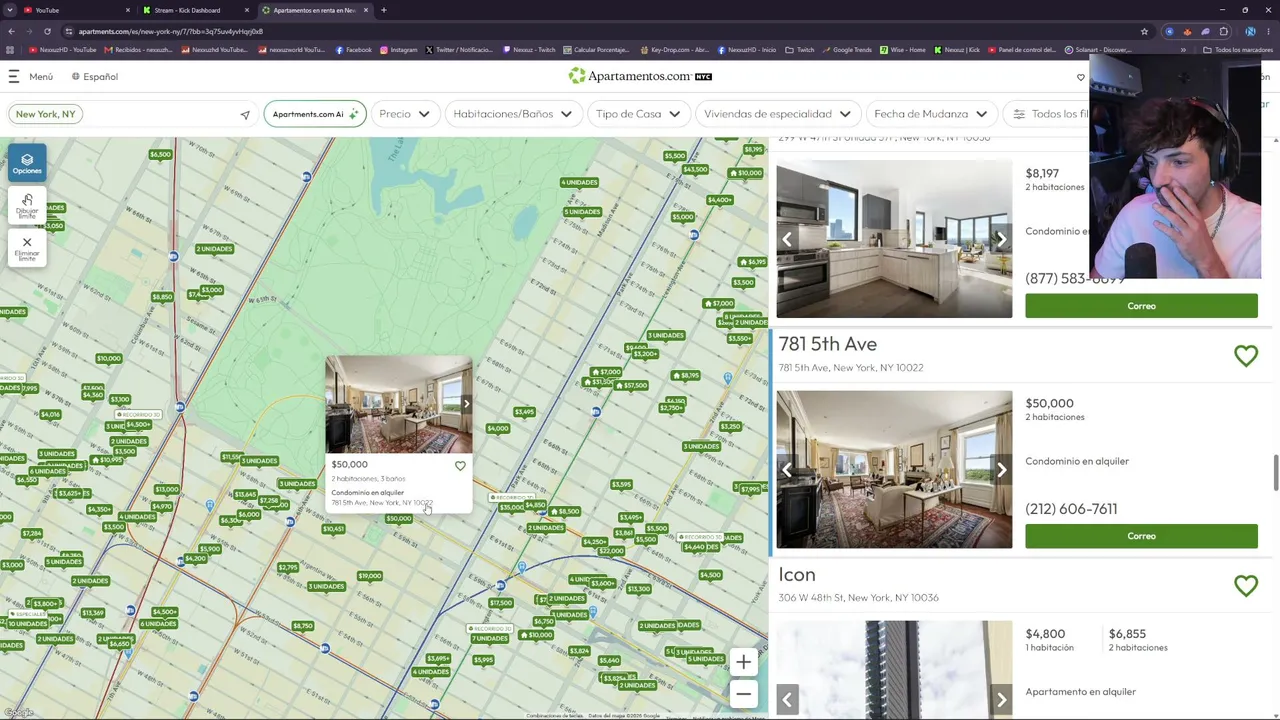Open saved favorites heart in site header
The height and width of the screenshot is (720, 1280).
pos(1081,77)
